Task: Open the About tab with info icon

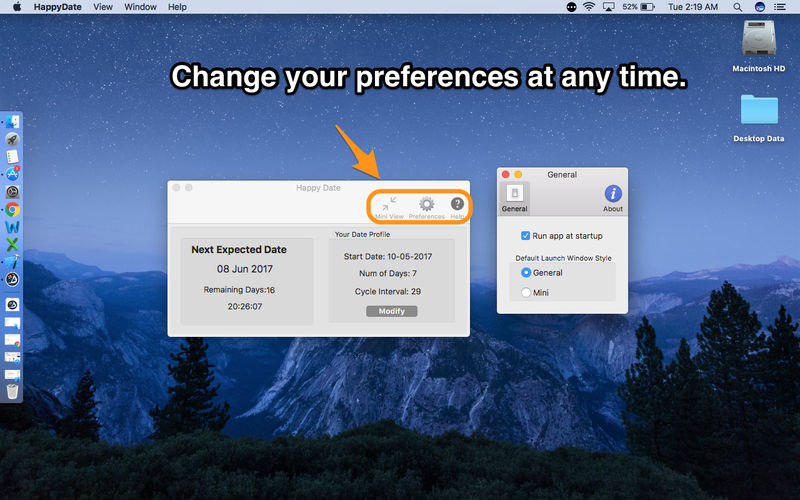Action: click(613, 198)
